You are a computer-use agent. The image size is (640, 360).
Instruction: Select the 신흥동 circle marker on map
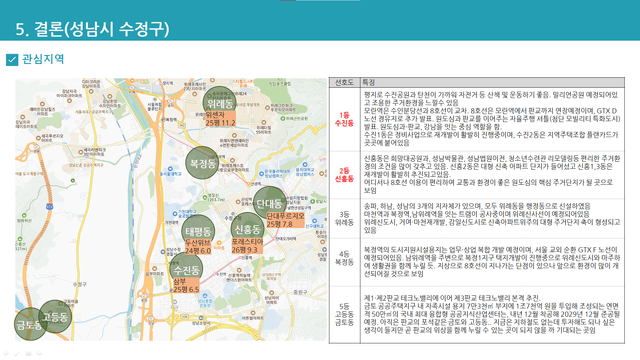247,229
